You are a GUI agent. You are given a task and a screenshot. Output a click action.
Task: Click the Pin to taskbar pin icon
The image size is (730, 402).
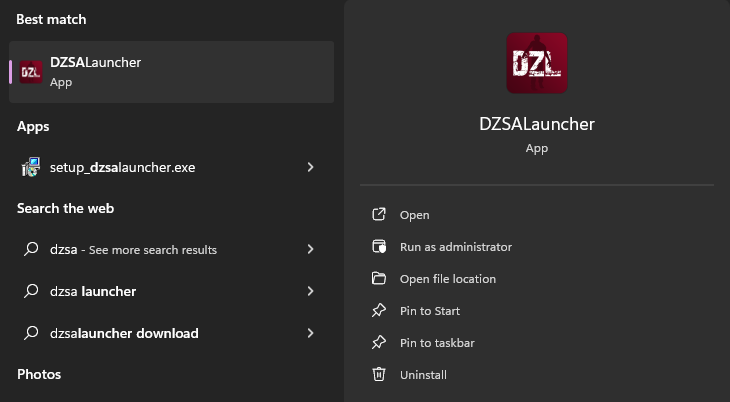(379, 343)
